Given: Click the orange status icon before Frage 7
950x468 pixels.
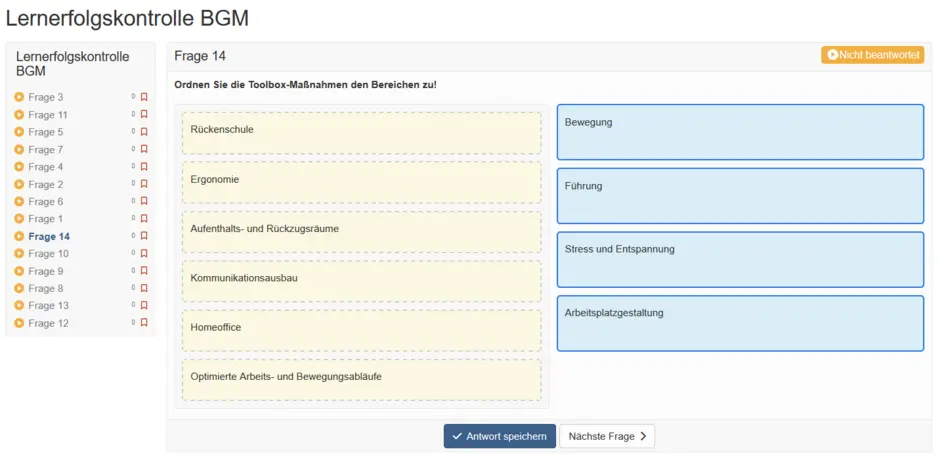Looking at the screenshot, I should coord(19,150).
